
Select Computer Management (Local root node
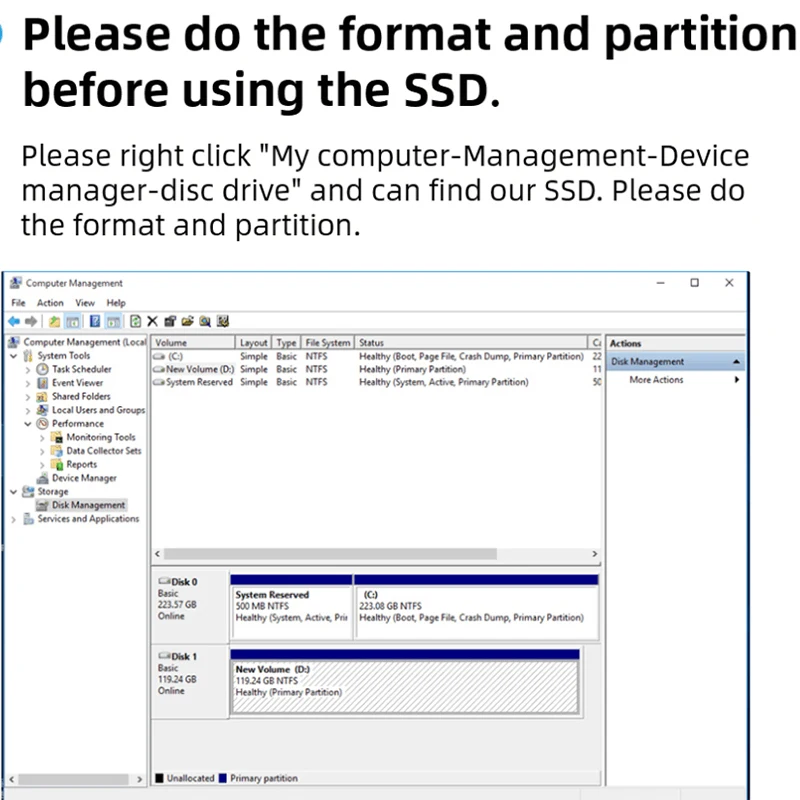click(x=85, y=342)
